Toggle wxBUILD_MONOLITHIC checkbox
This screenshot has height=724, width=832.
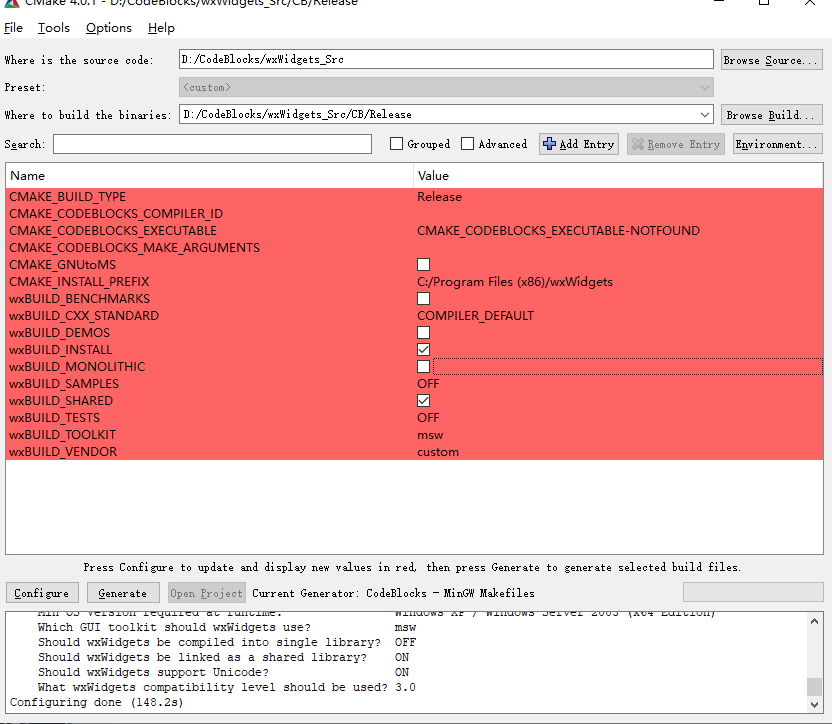423,366
